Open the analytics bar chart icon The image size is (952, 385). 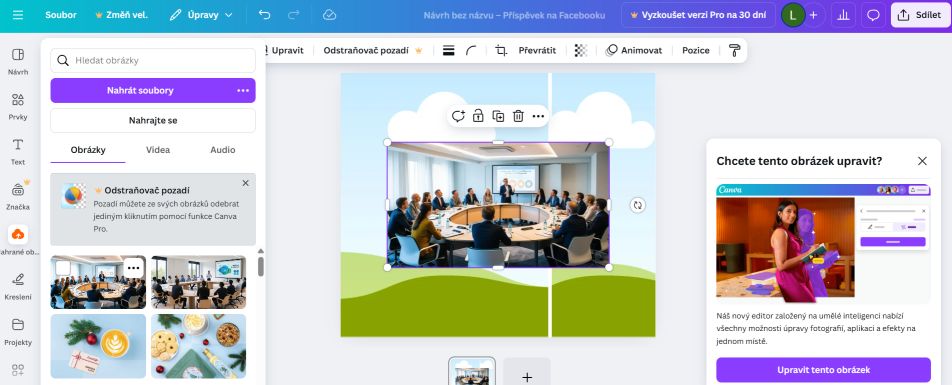tap(843, 15)
